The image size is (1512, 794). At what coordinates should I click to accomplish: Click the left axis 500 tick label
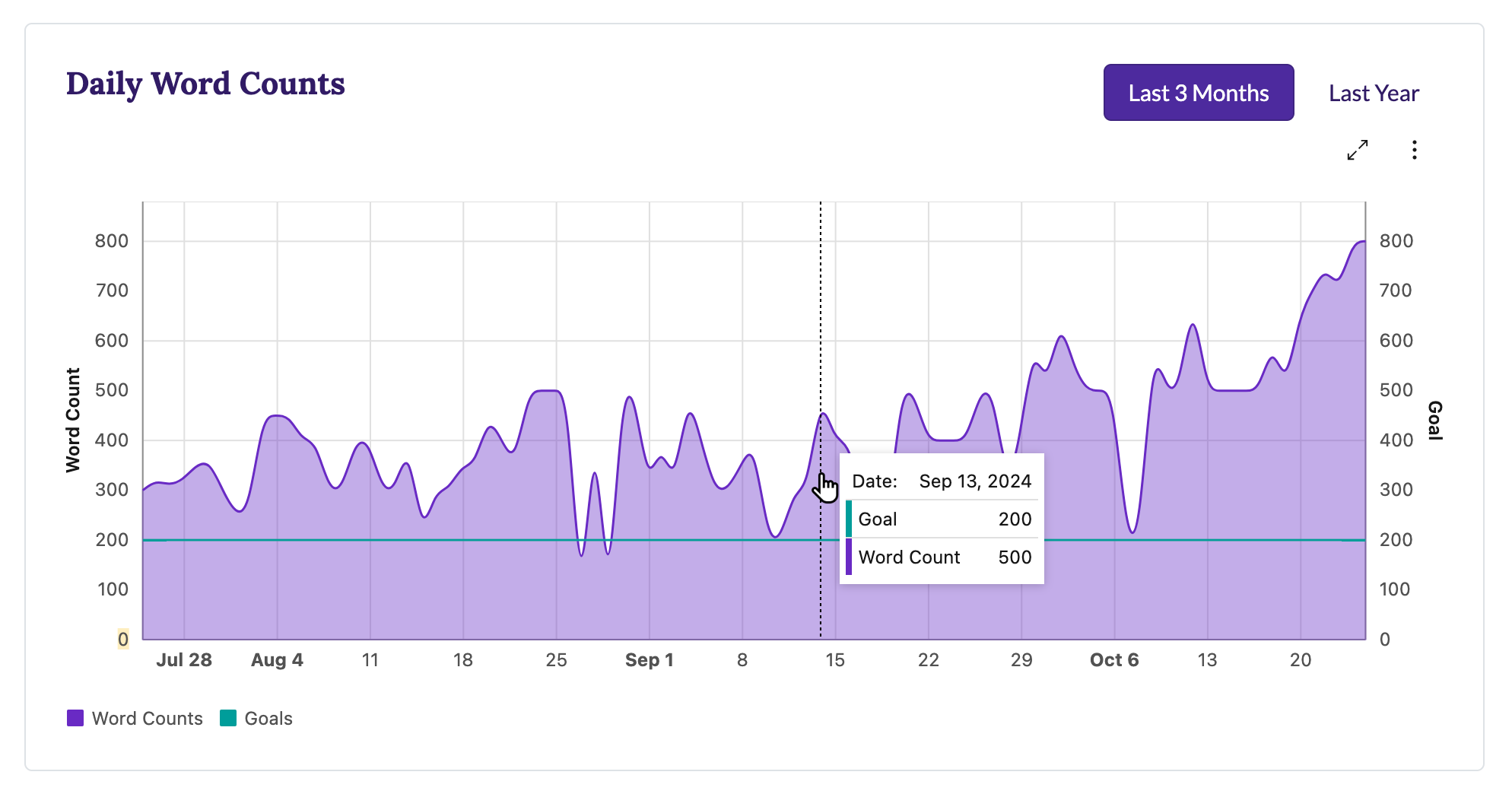[112, 390]
